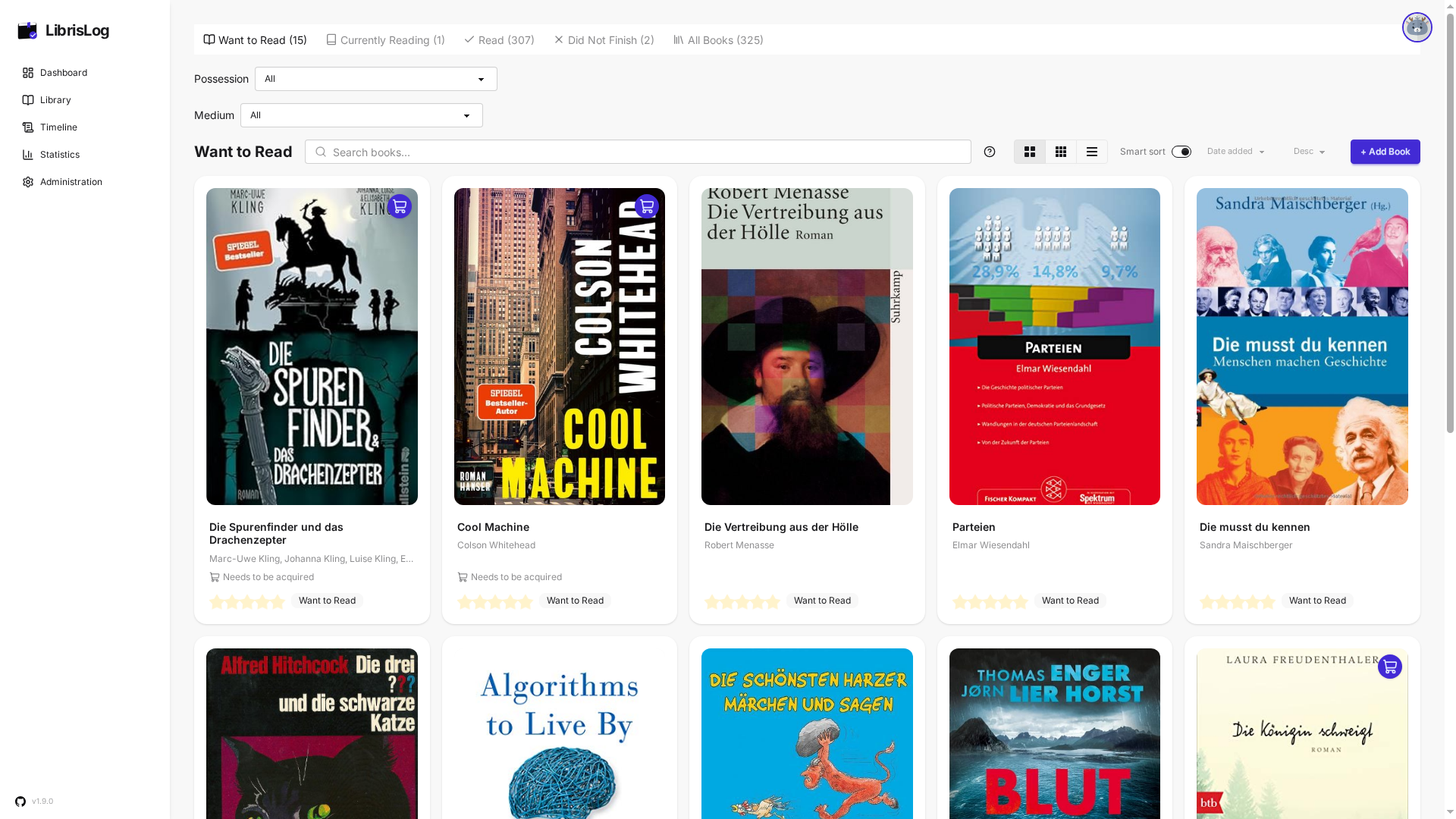The height and width of the screenshot is (819, 1456).
Task: Click author Sandra Maischberger
Action: click(x=1246, y=545)
